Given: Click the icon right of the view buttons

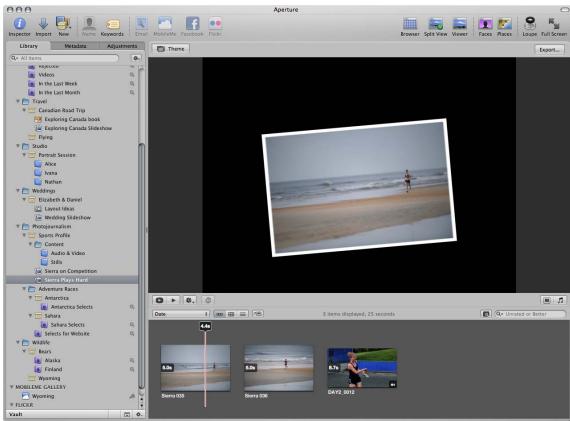Looking at the screenshot, I should [x=258, y=313].
